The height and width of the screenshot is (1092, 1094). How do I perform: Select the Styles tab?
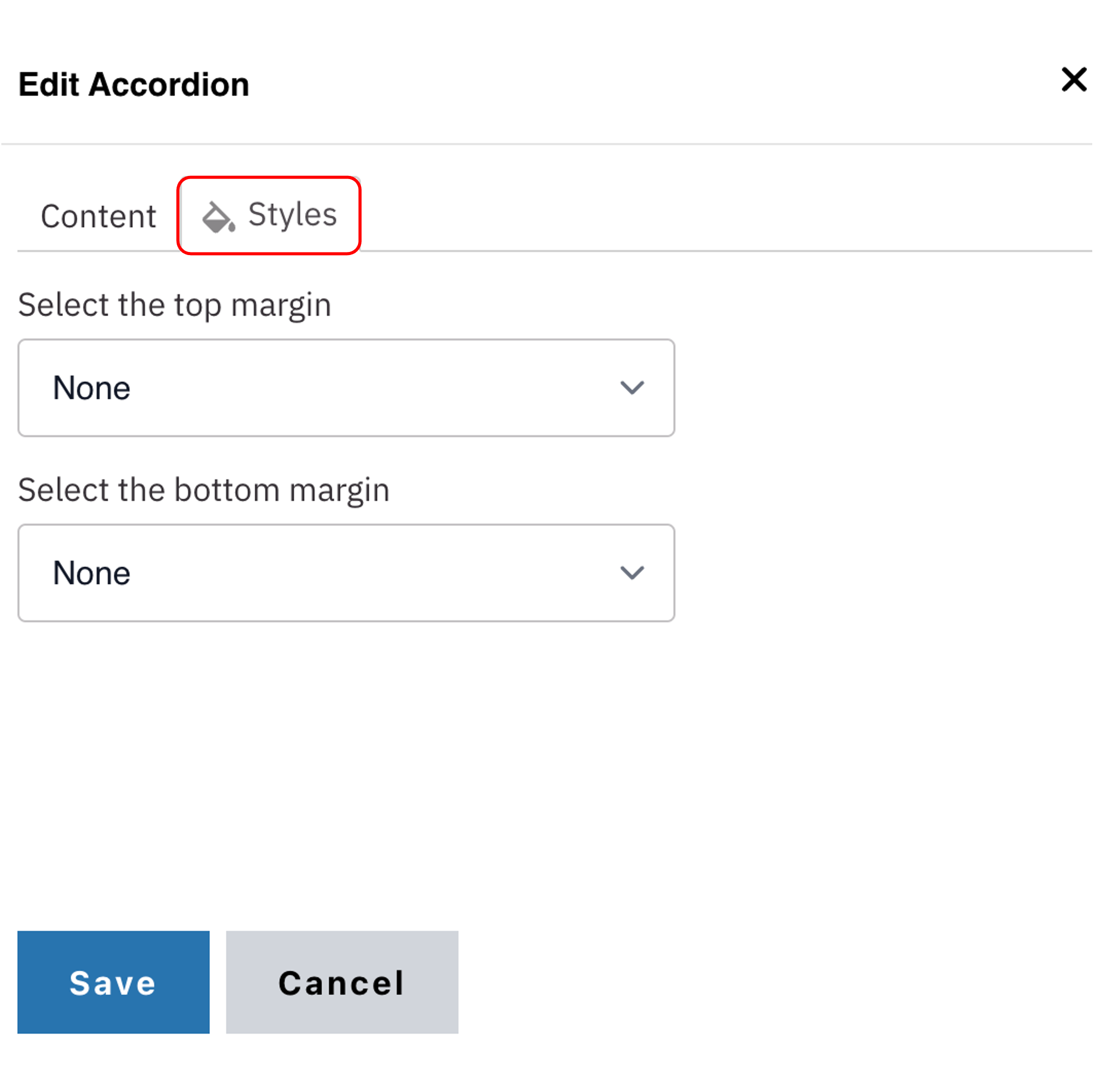pyautogui.click(x=270, y=215)
